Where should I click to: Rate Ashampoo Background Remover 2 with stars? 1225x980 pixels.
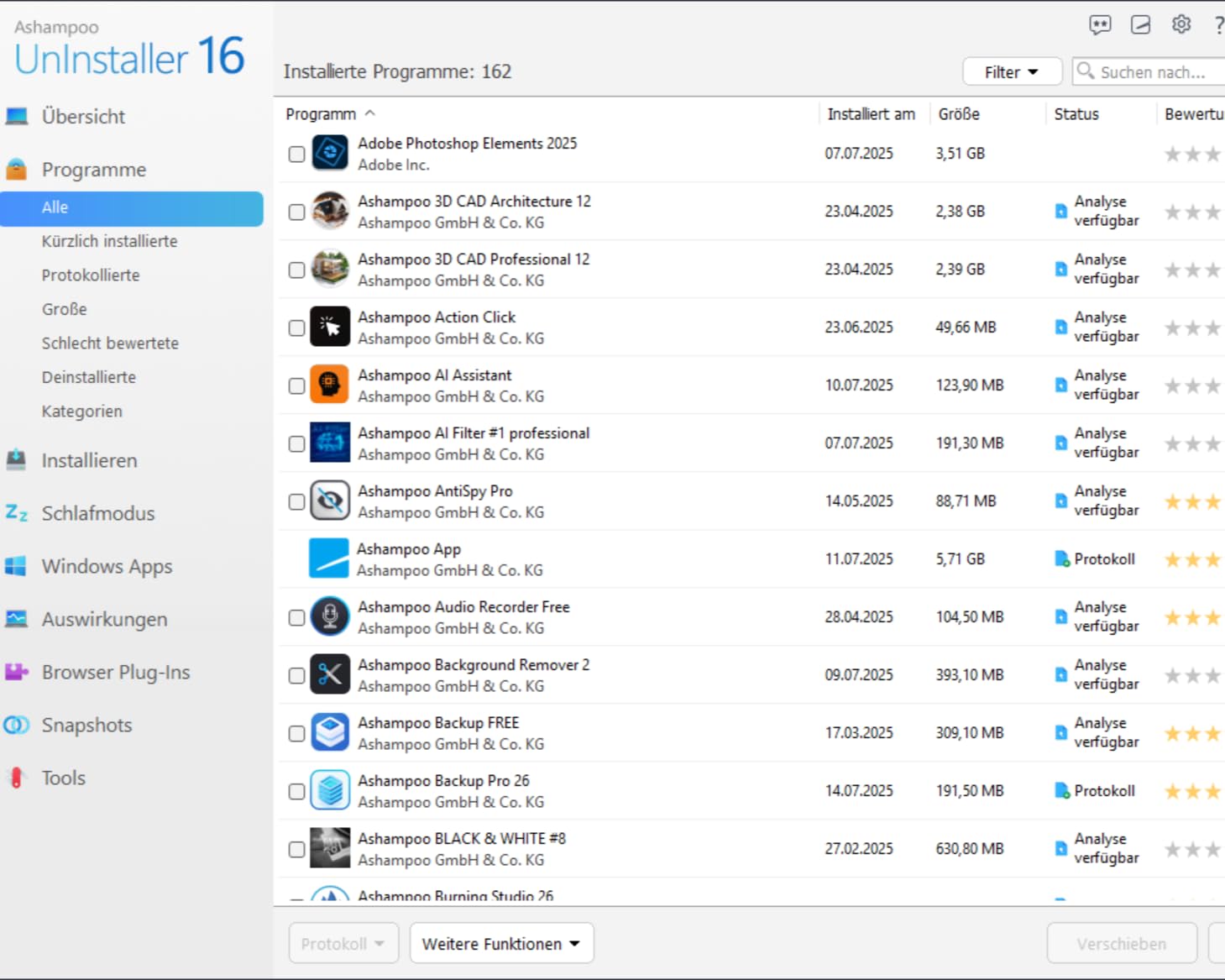coord(1193,675)
